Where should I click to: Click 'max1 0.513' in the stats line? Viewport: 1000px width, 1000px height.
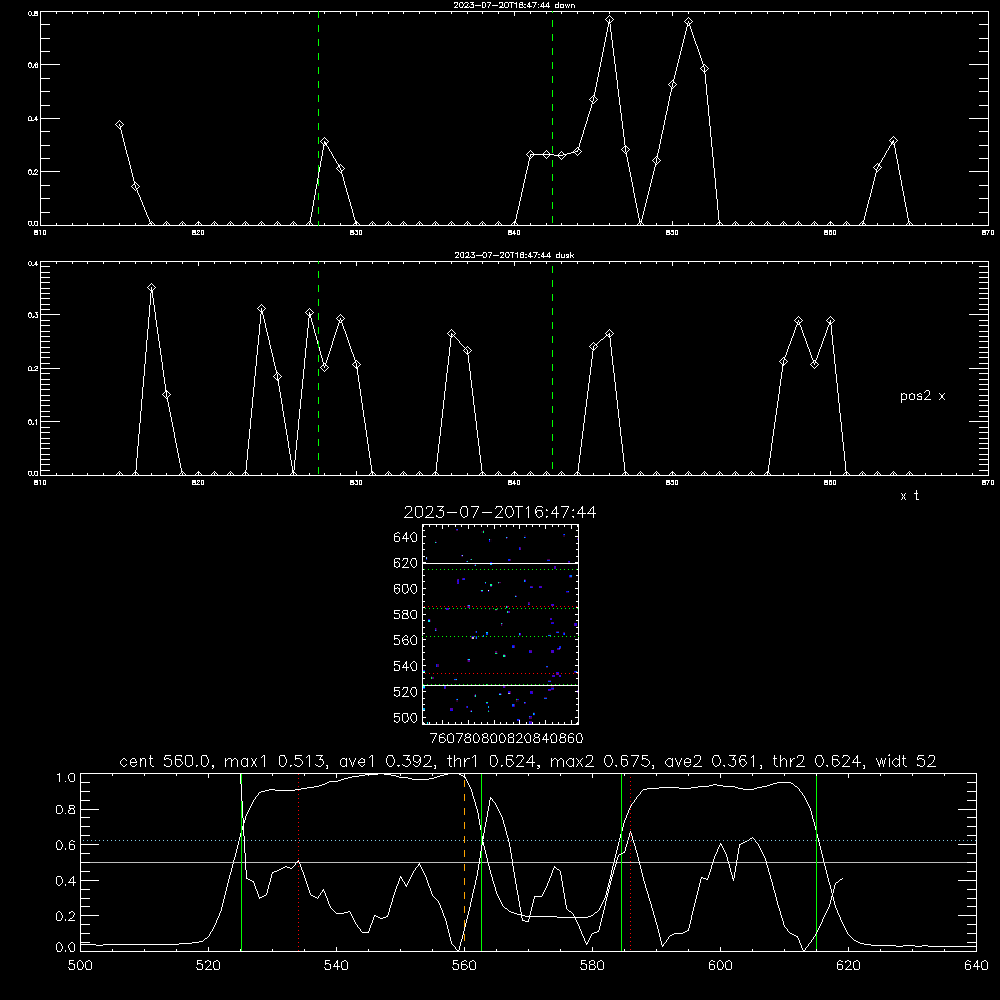pyautogui.click(x=277, y=761)
